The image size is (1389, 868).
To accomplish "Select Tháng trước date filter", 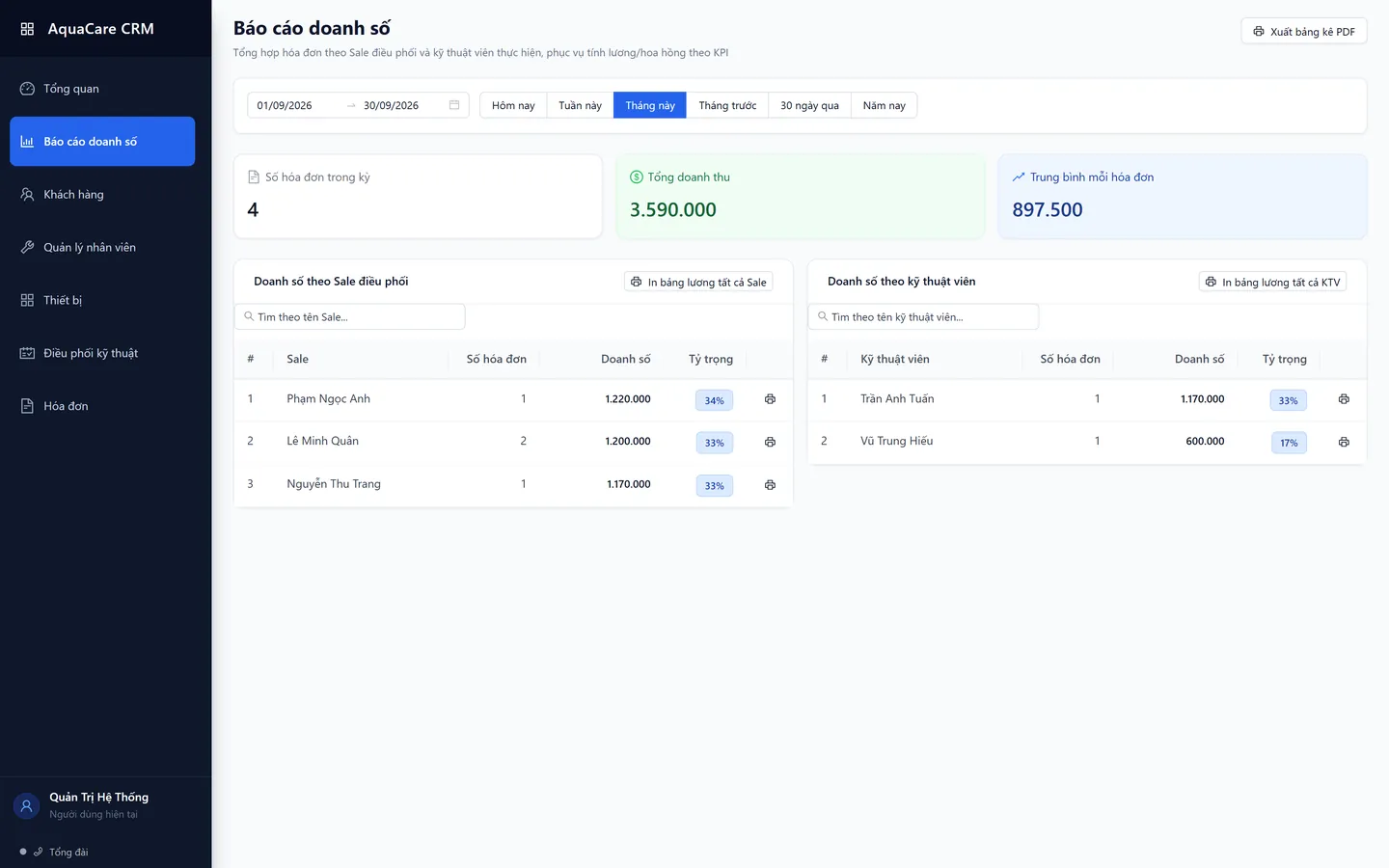I will point(727,106).
